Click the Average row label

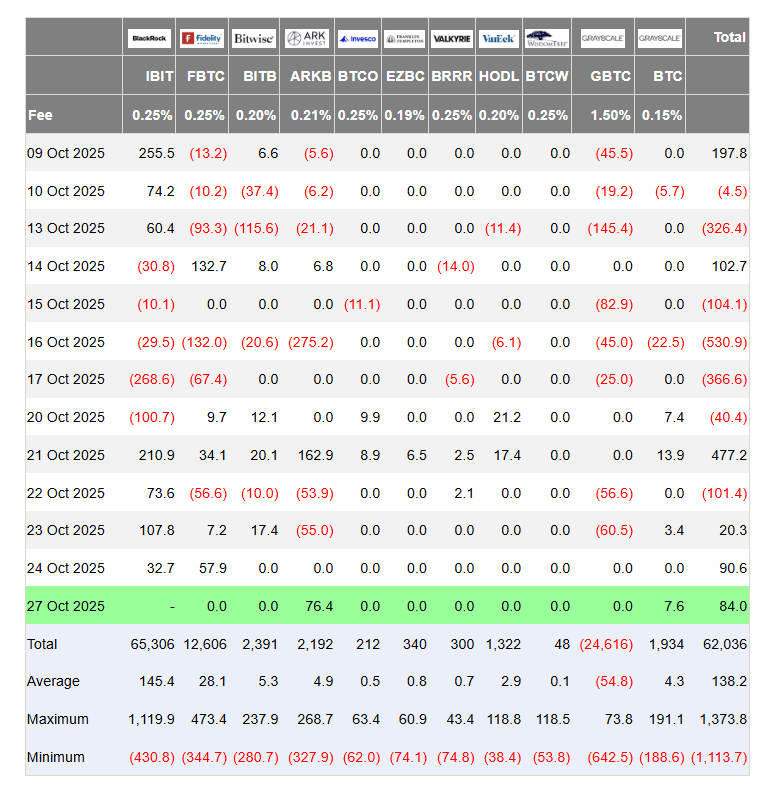53,681
